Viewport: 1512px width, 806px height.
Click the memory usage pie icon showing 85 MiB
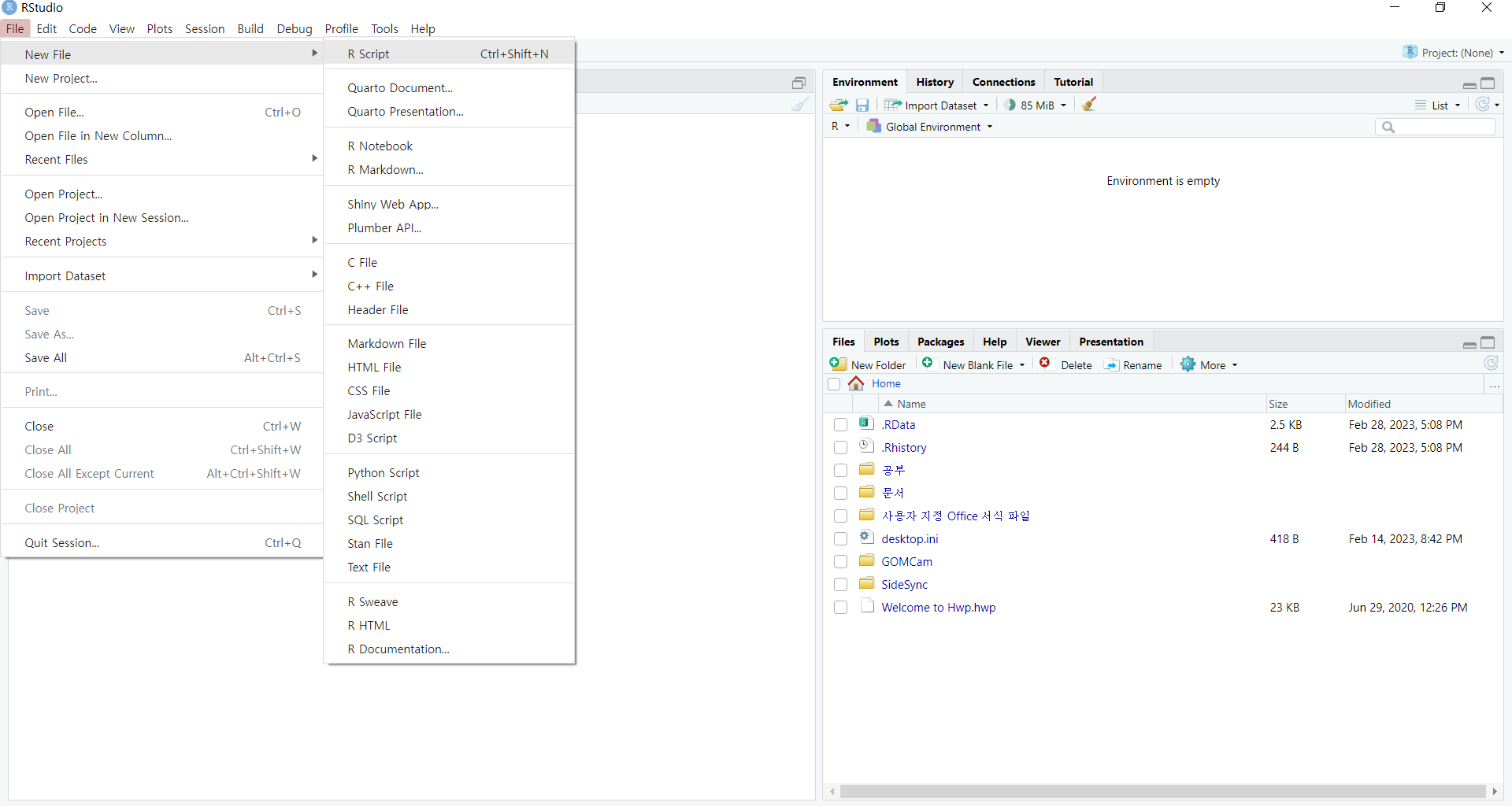(1011, 105)
